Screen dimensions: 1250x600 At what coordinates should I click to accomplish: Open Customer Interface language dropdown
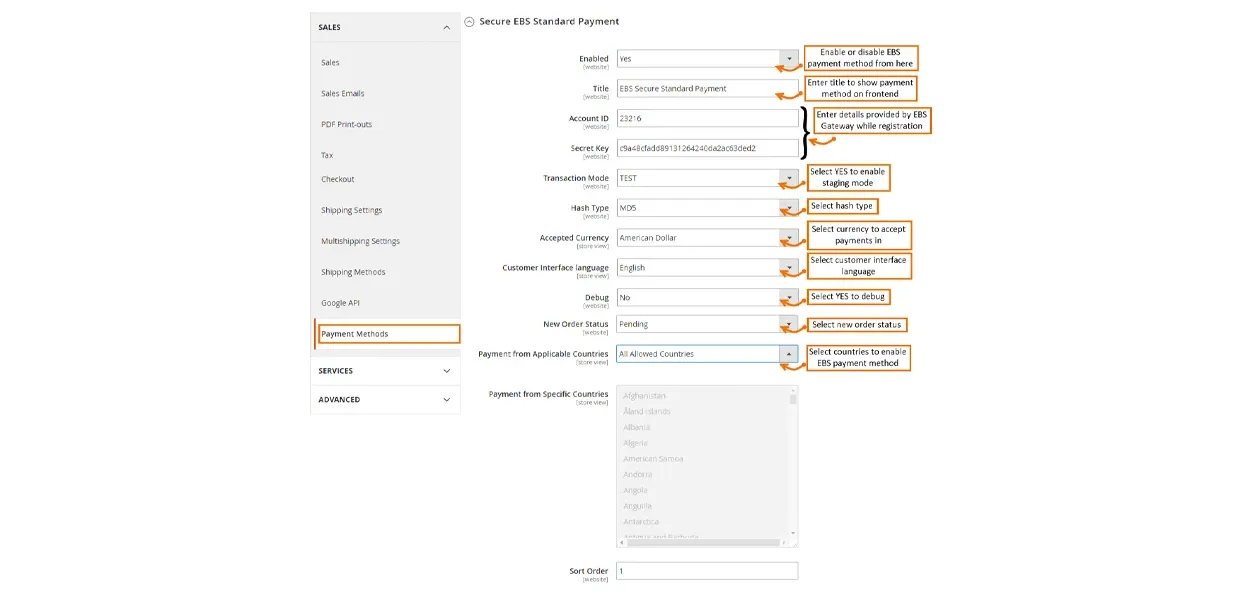(x=707, y=268)
